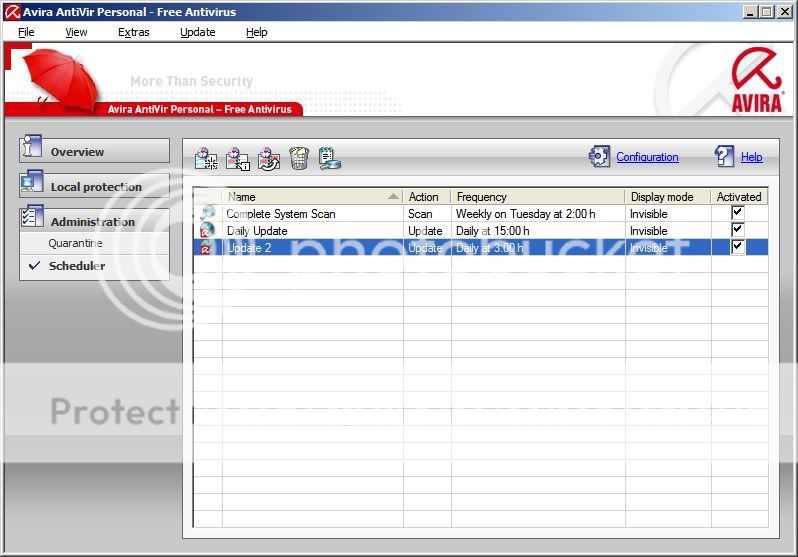Open the Overview section
Image resolution: width=798 pixels, height=557 pixels.
[94, 151]
